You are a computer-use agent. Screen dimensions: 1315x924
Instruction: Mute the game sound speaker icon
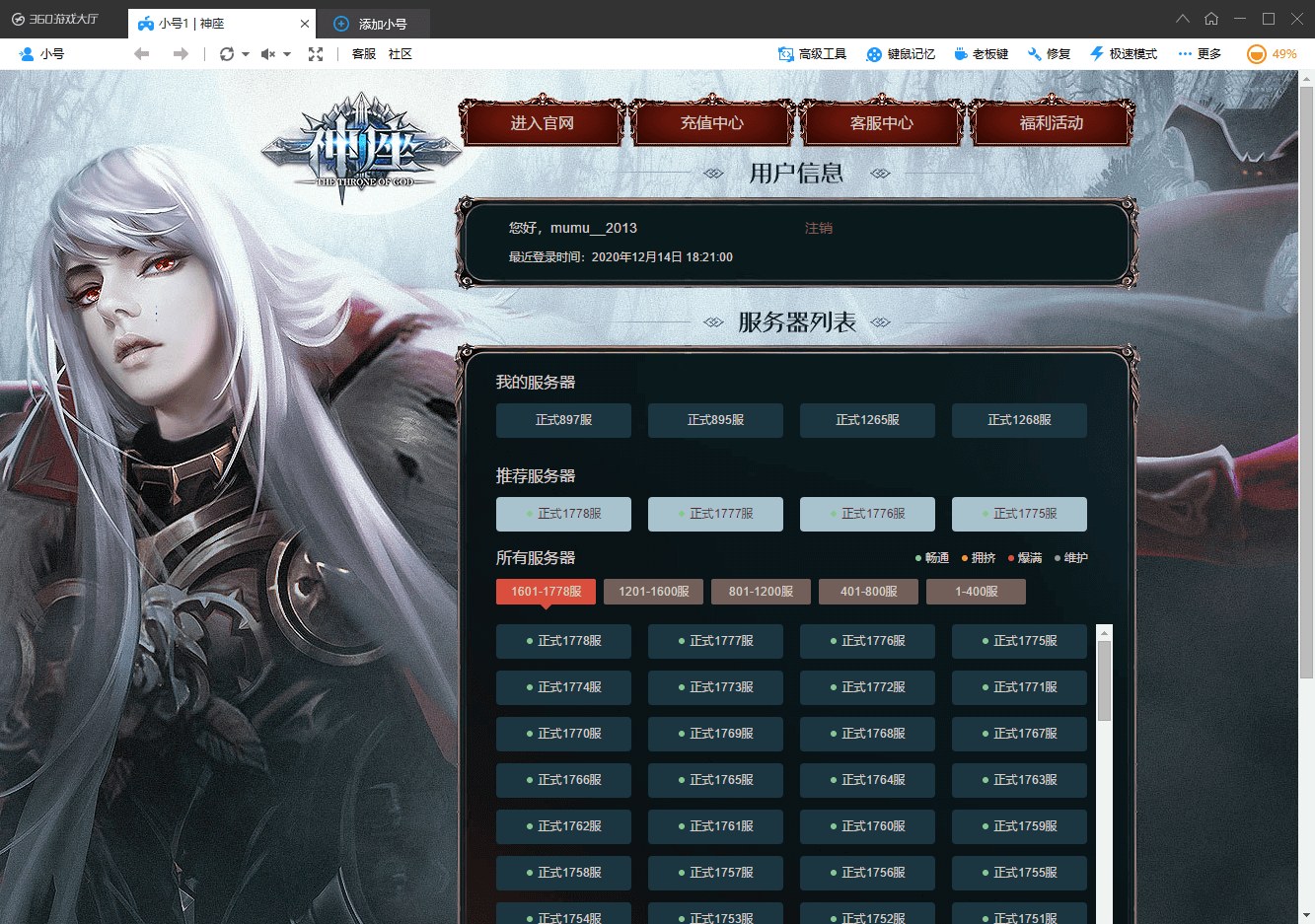[x=267, y=54]
